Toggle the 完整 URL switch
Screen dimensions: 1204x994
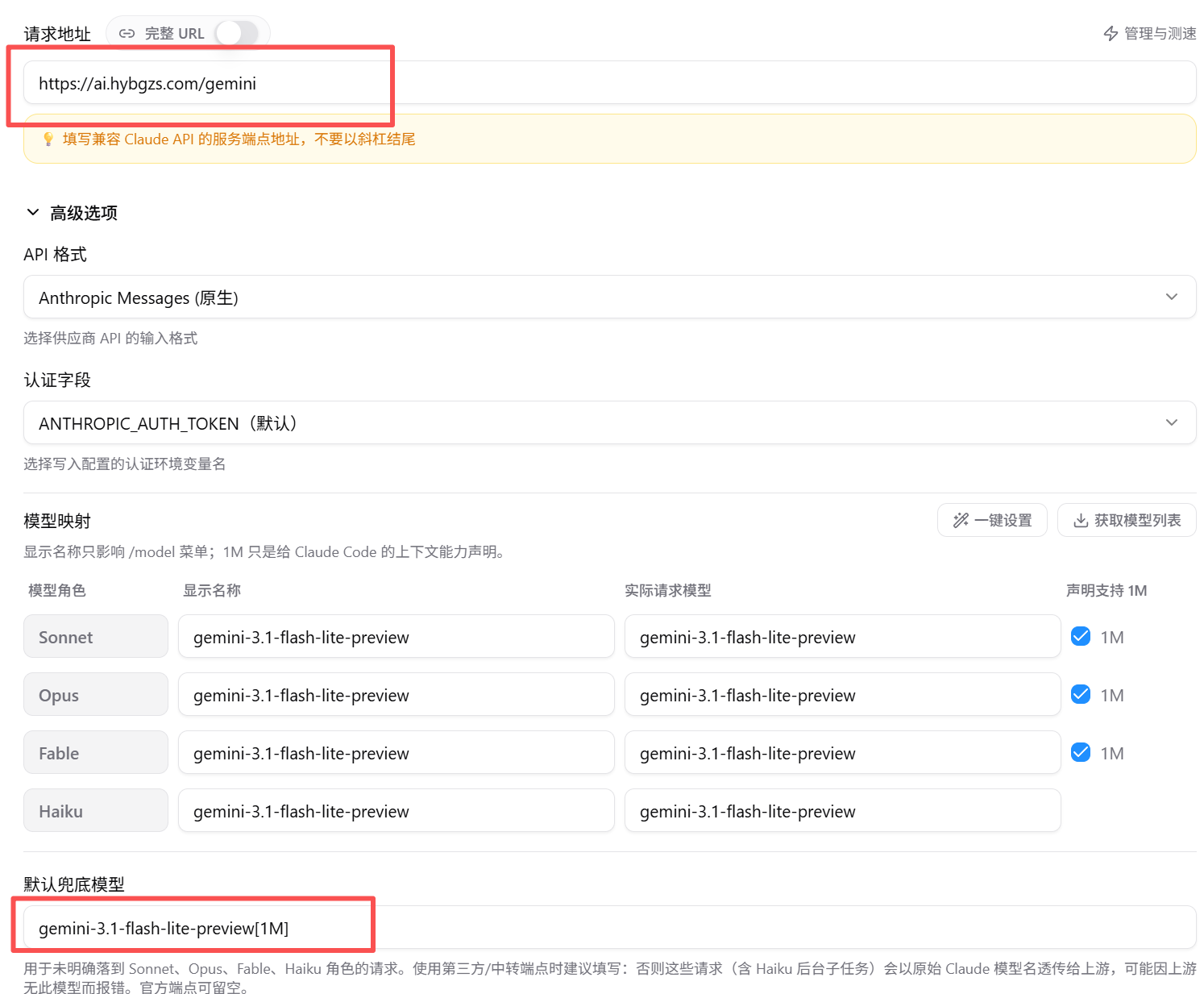tap(236, 33)
